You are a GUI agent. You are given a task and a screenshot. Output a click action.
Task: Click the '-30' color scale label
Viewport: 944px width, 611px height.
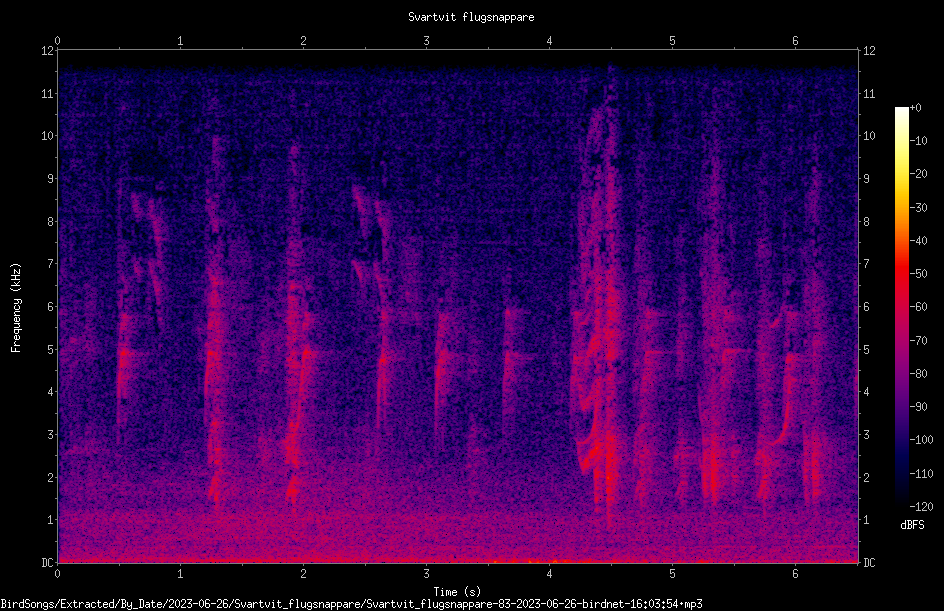pos(918,208)
